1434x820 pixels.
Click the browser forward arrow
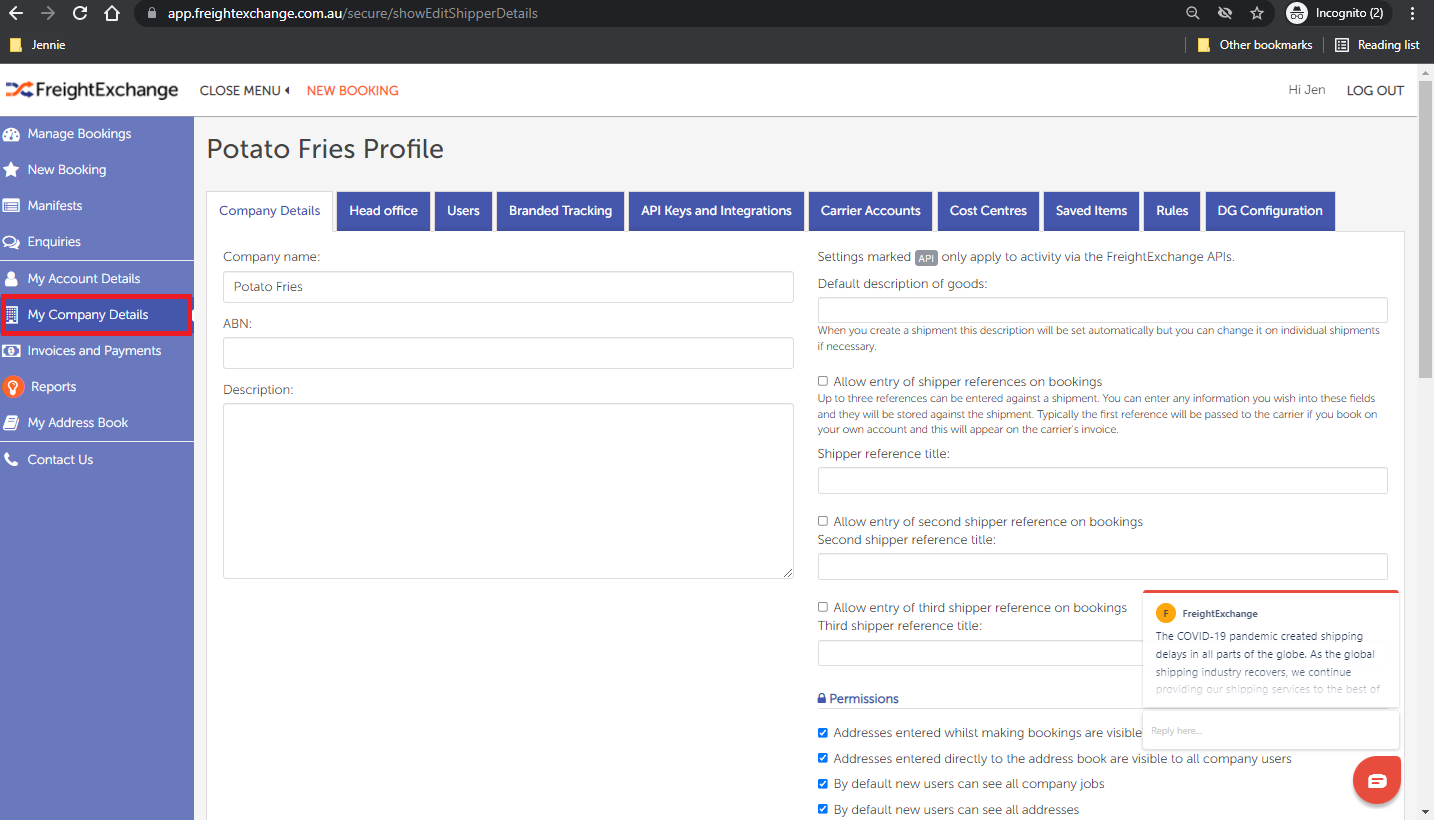[47, 13]
